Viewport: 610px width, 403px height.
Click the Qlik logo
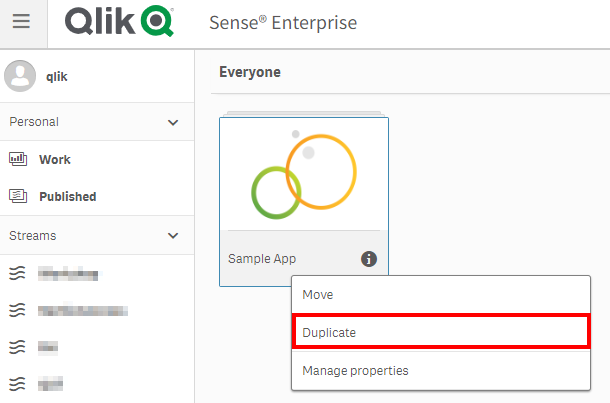(119, 22)
